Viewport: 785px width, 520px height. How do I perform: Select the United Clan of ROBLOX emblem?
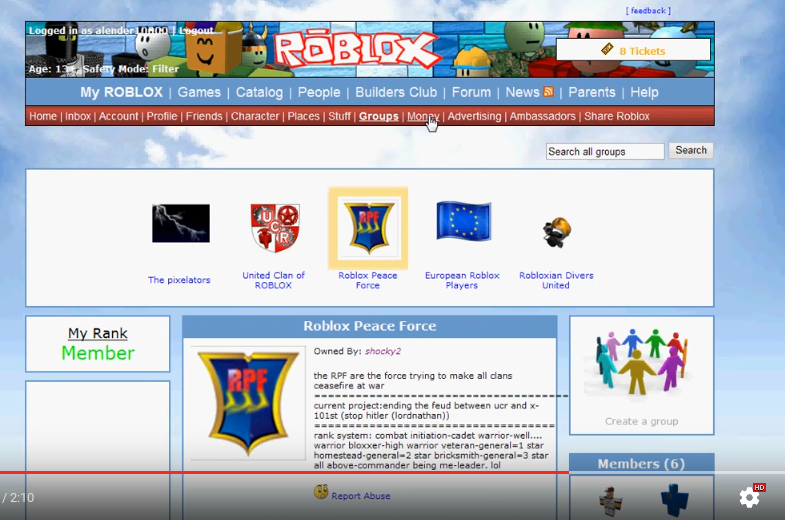(x=275, y=228)
